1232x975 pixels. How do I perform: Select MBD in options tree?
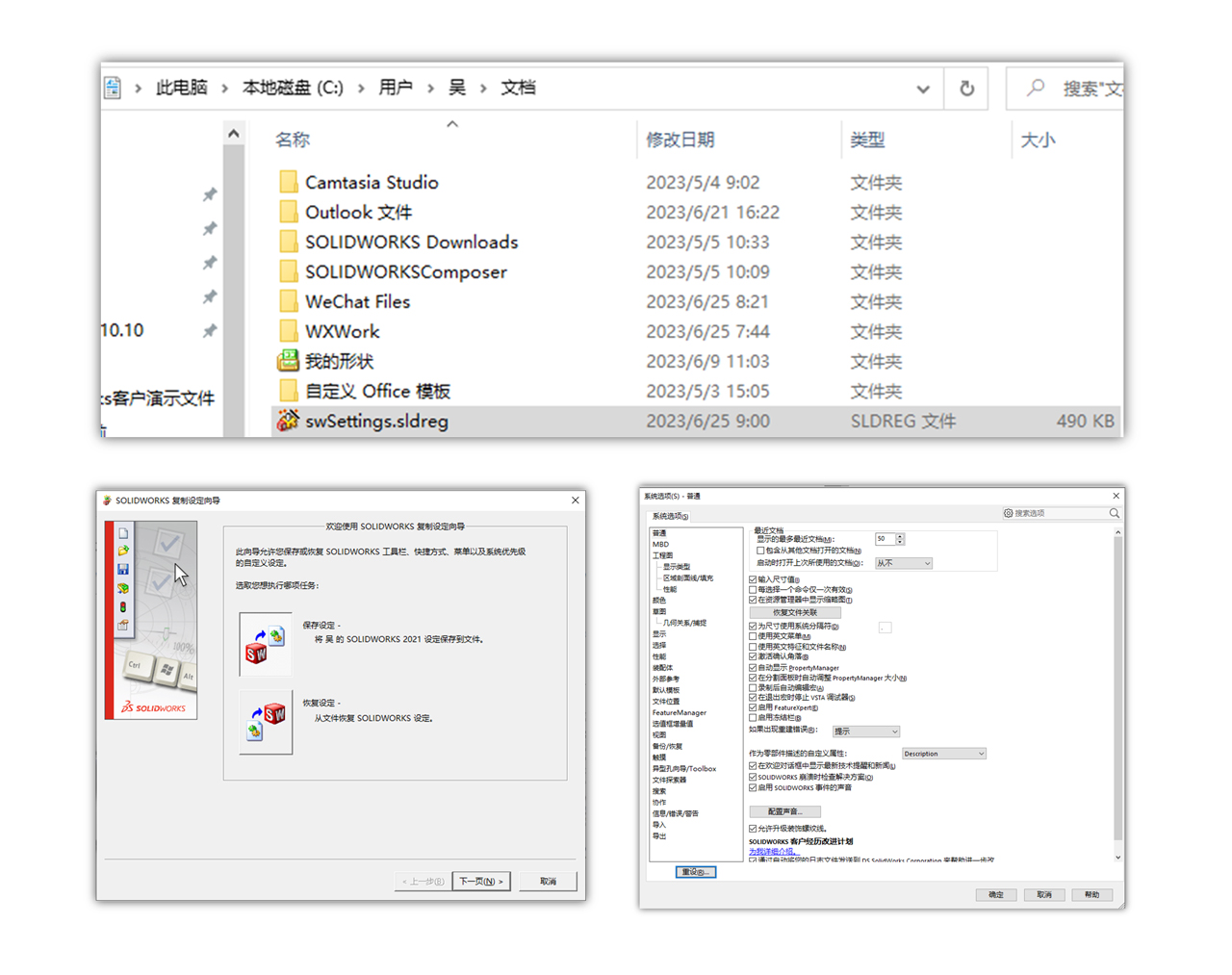pyautogui.click(x=660, y=544)
